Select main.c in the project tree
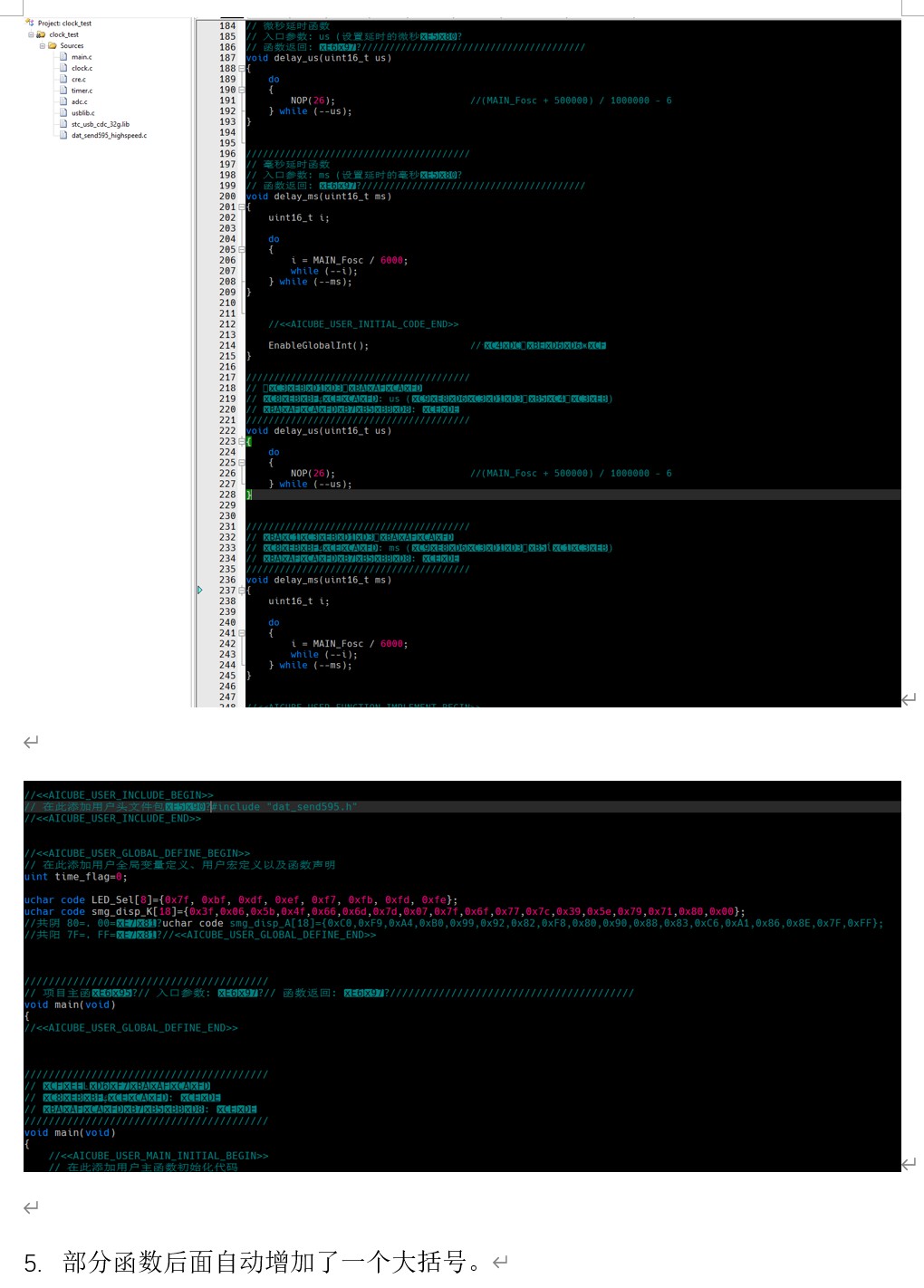The image size is (924, 1288). (x=82, y=57)
